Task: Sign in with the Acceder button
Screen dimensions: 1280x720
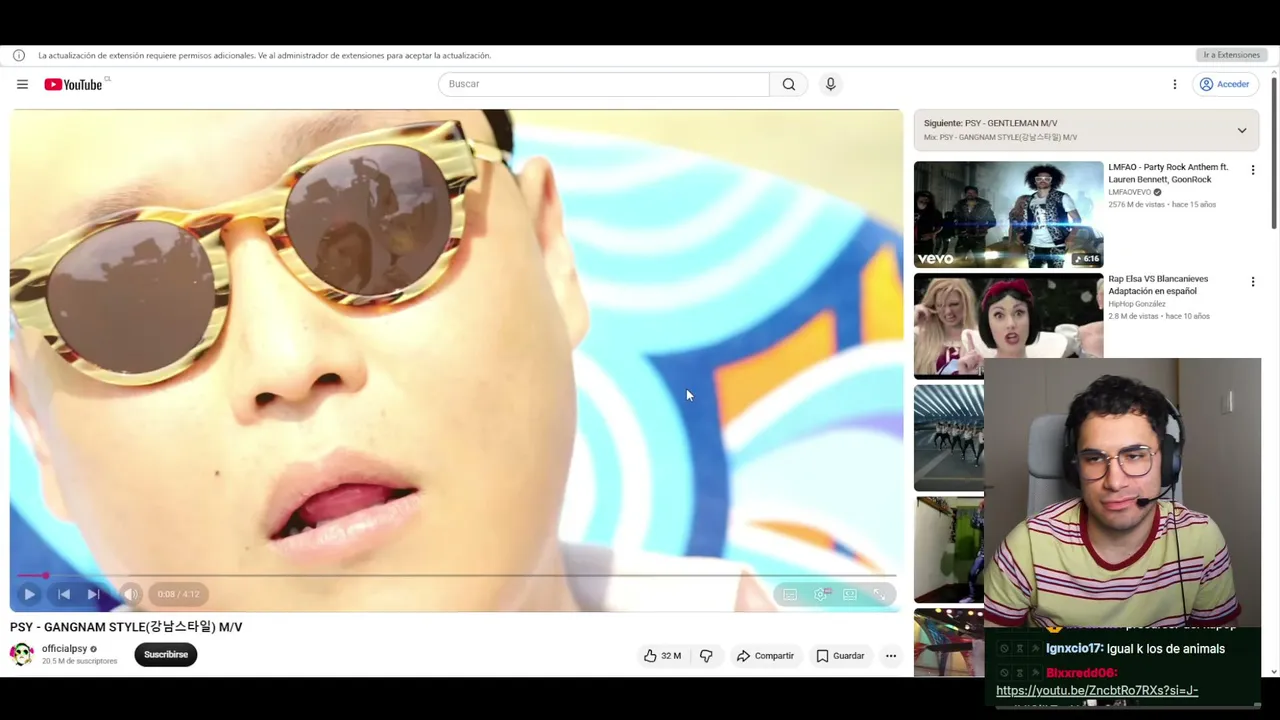Action: (1225, 84)
